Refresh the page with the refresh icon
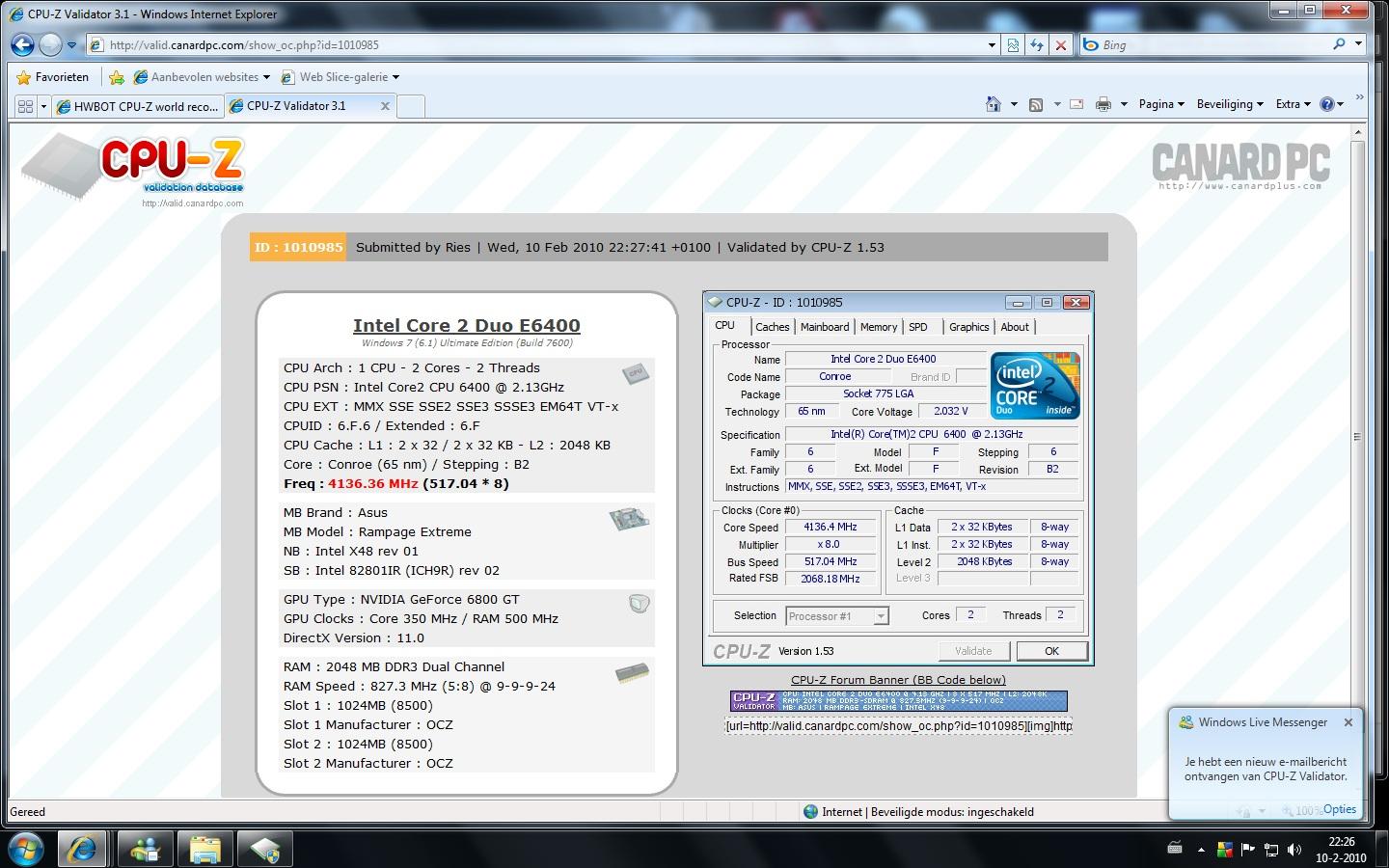 coord(1037,44)
